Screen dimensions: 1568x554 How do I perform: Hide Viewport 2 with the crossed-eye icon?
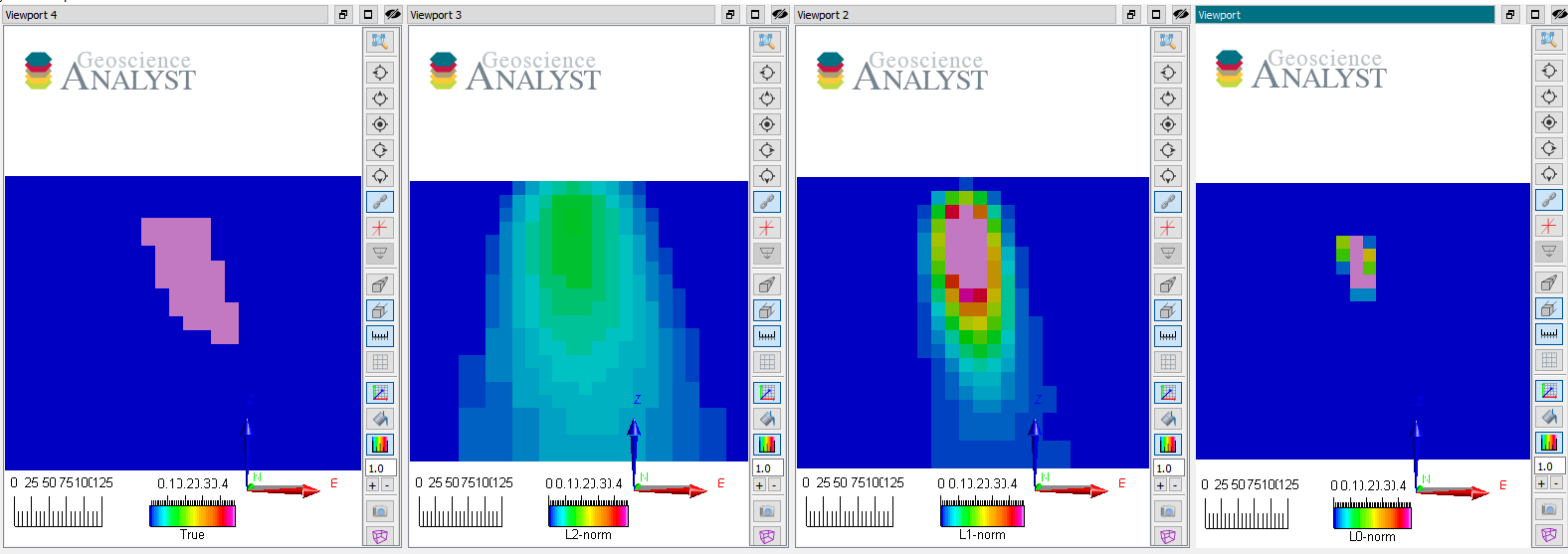pos(1181,15)
